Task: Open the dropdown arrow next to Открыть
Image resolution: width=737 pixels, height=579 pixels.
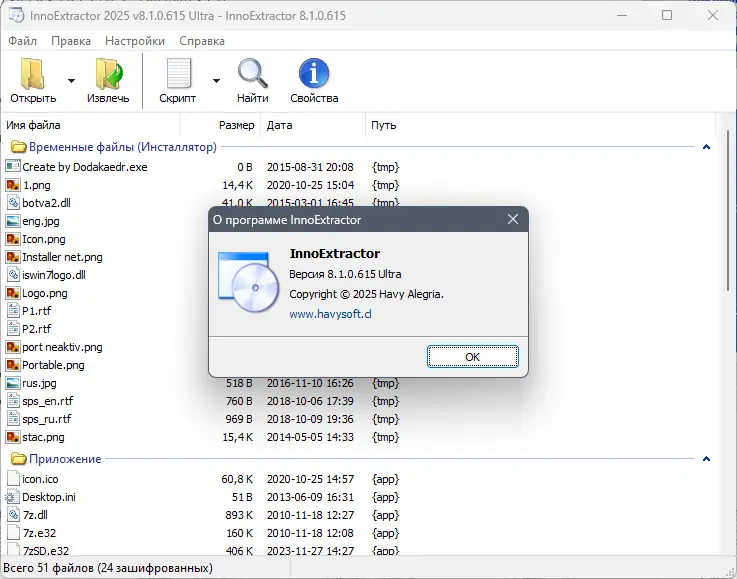Action: tap(71, 81)
